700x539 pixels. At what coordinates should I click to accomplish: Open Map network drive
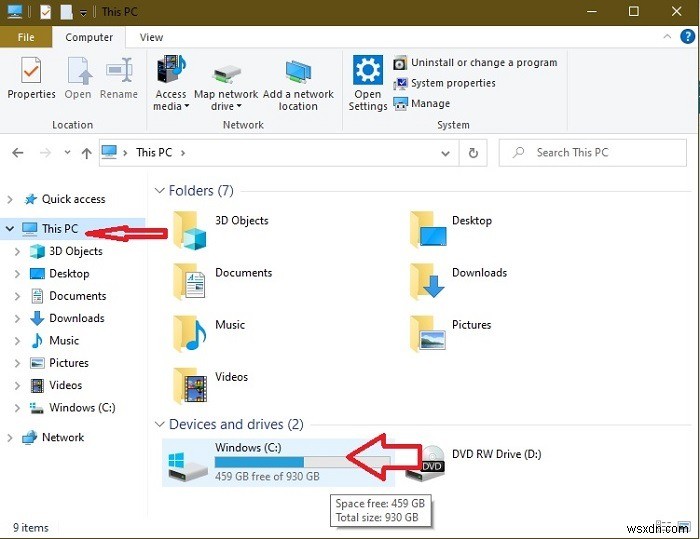(x=226, y=83)
